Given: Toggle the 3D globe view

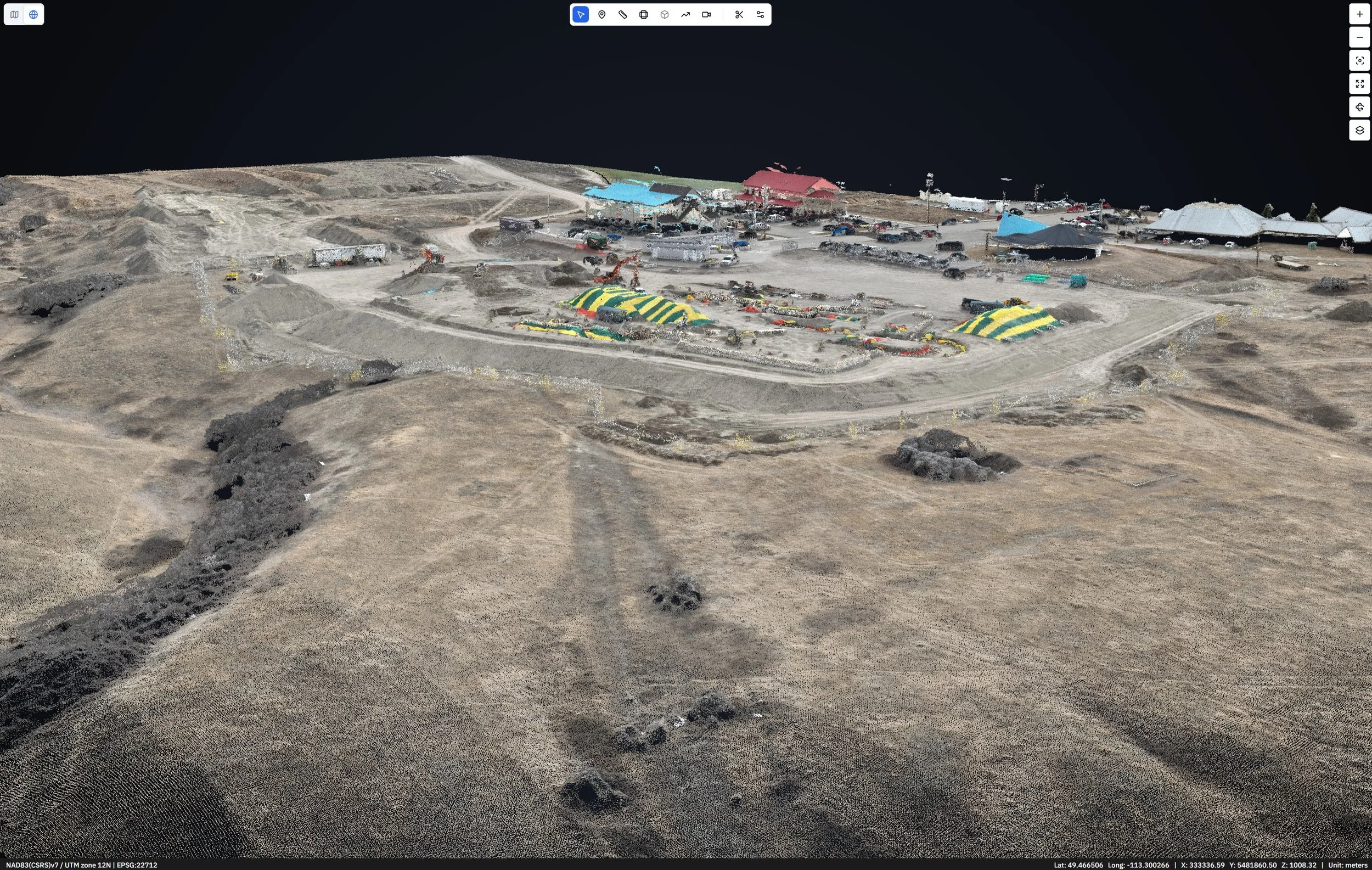Looking at the screenshot, I should [x=32, y=14].
